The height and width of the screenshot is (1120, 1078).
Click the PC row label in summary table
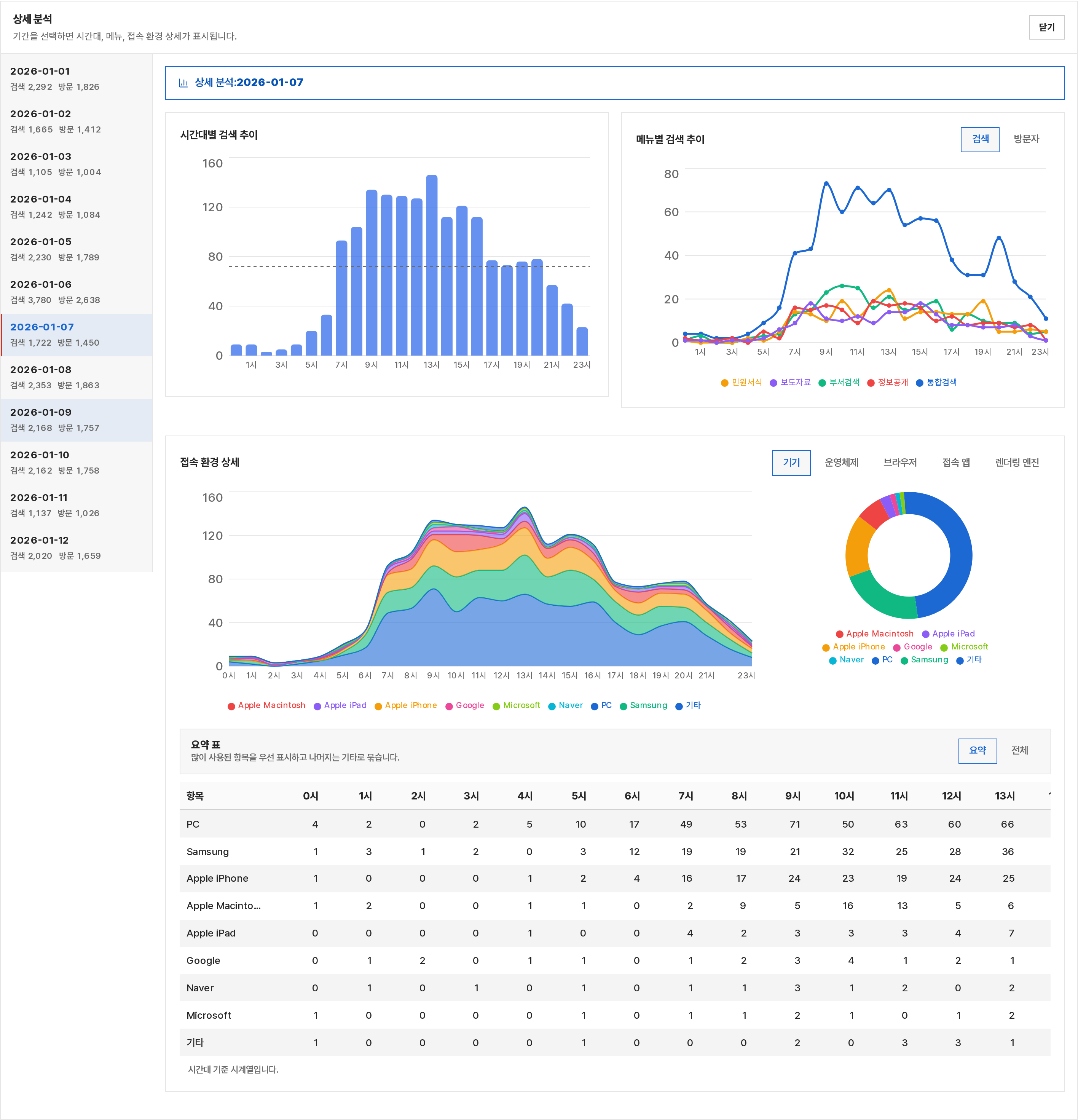193,824
